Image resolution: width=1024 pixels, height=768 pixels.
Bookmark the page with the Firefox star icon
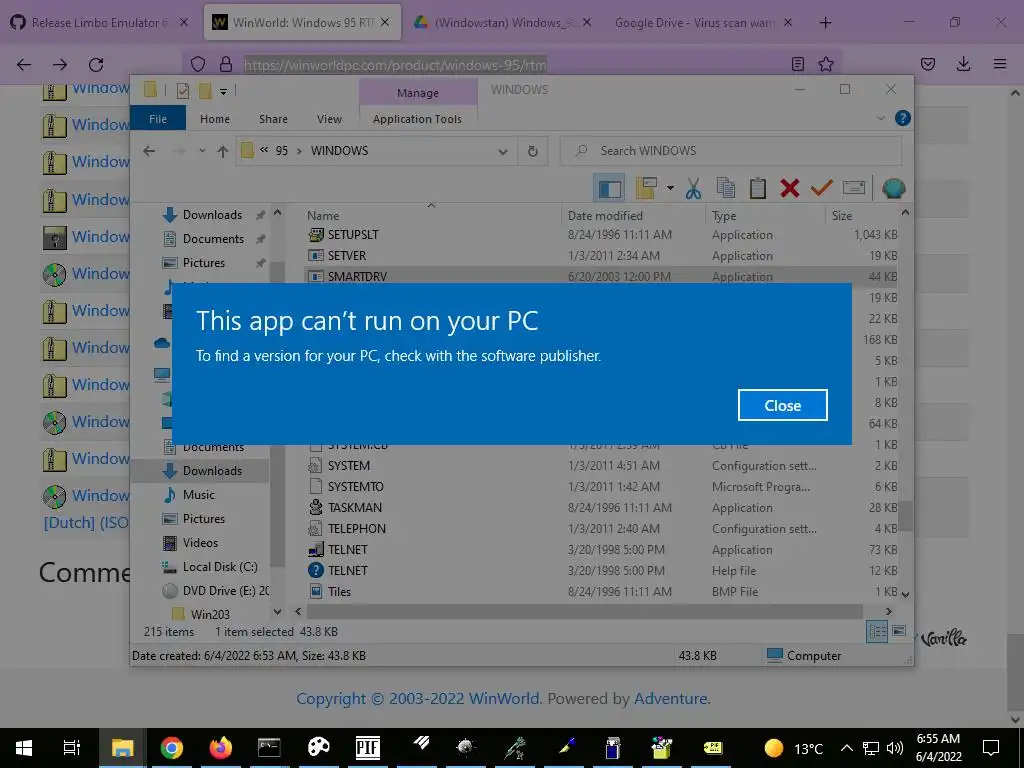coord(826,64)
